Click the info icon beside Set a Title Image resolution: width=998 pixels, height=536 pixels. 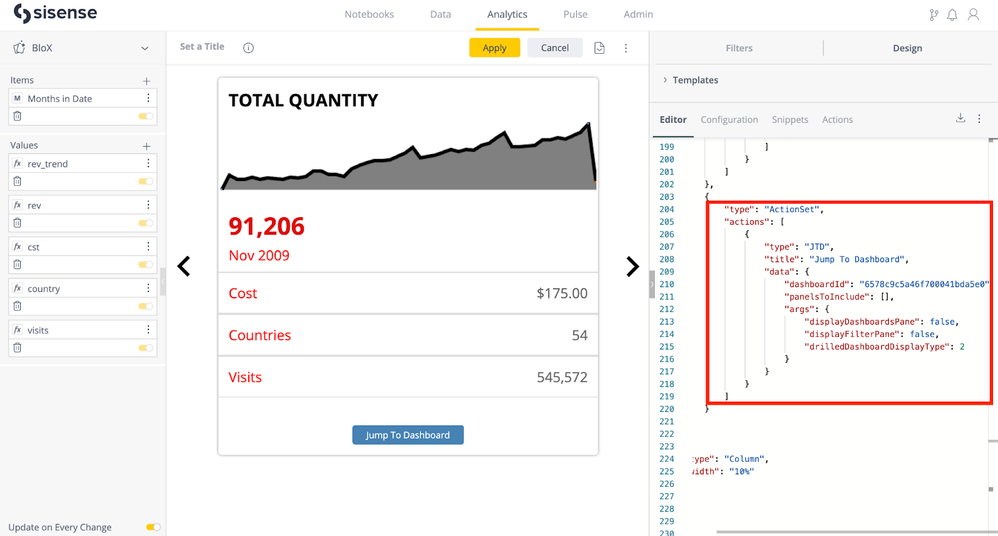pos(248,48)
